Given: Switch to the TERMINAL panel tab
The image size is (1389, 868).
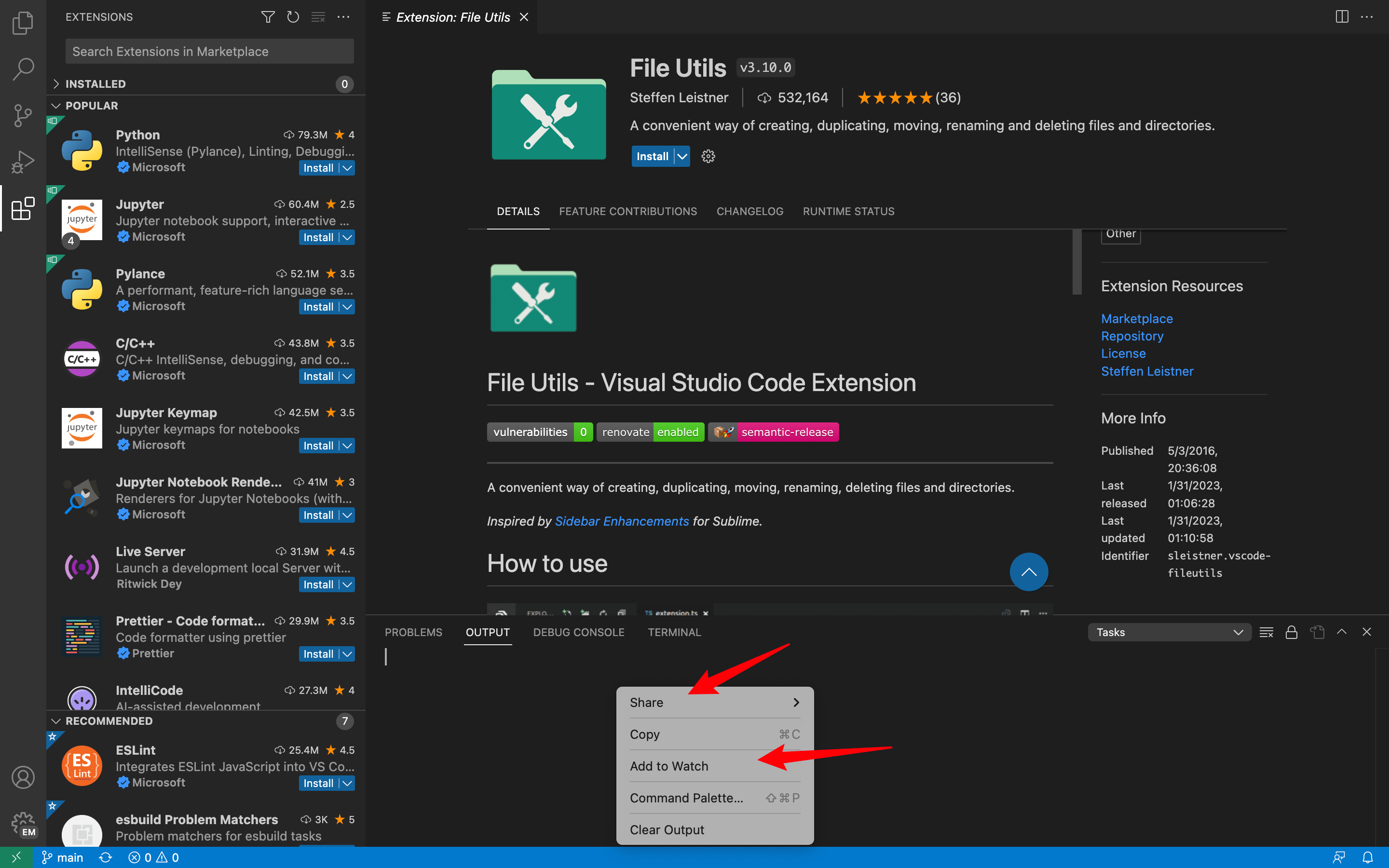Looking at the screenshot, I should coord(674,632).
